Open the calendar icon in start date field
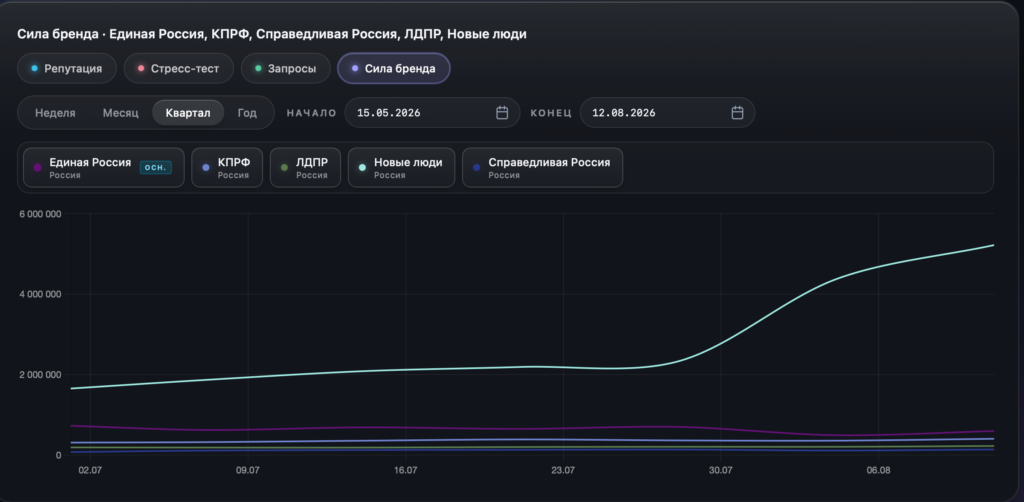1024x502 pixels. coord(502,113)
